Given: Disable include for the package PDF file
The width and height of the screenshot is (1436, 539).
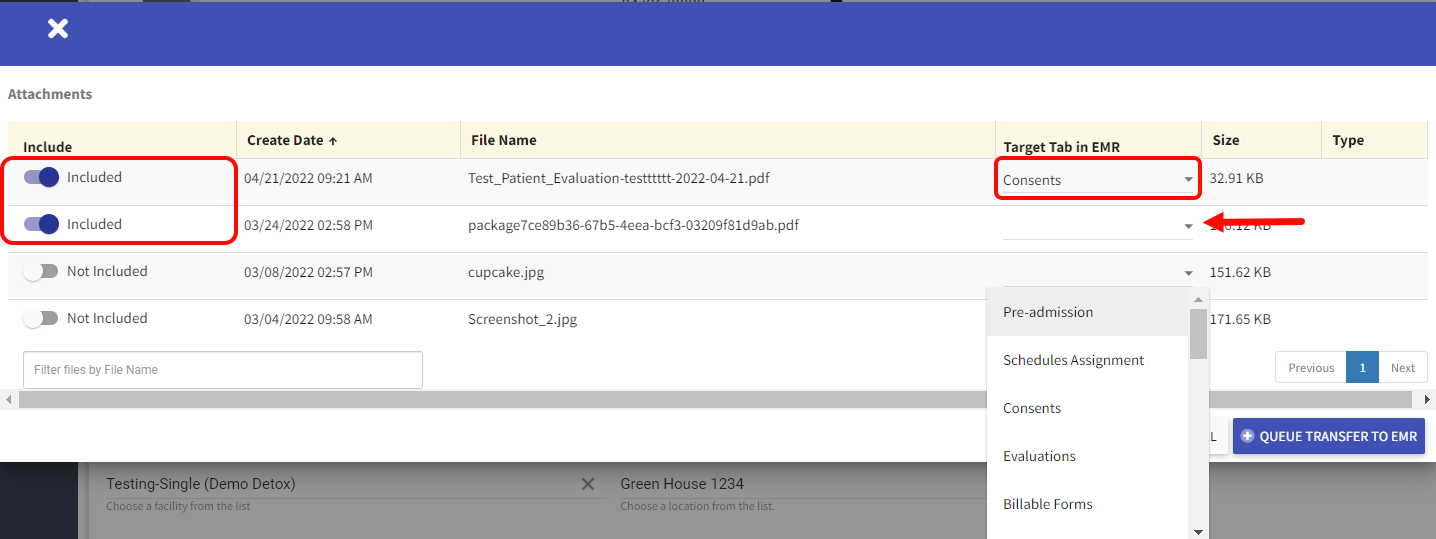Looking at the screenshot, I should (x=41, y=224).
